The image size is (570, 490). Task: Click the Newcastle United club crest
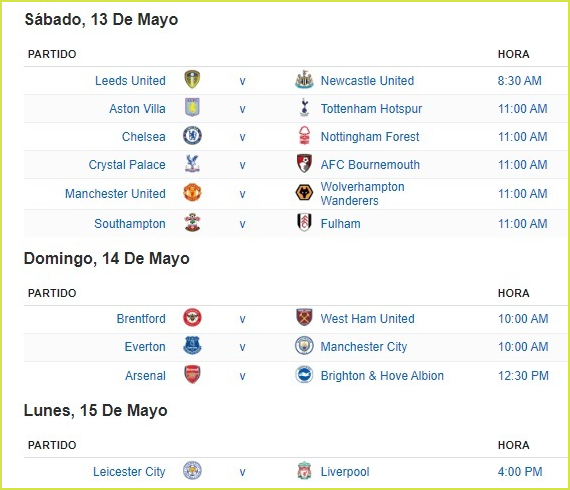pos(304,80)
